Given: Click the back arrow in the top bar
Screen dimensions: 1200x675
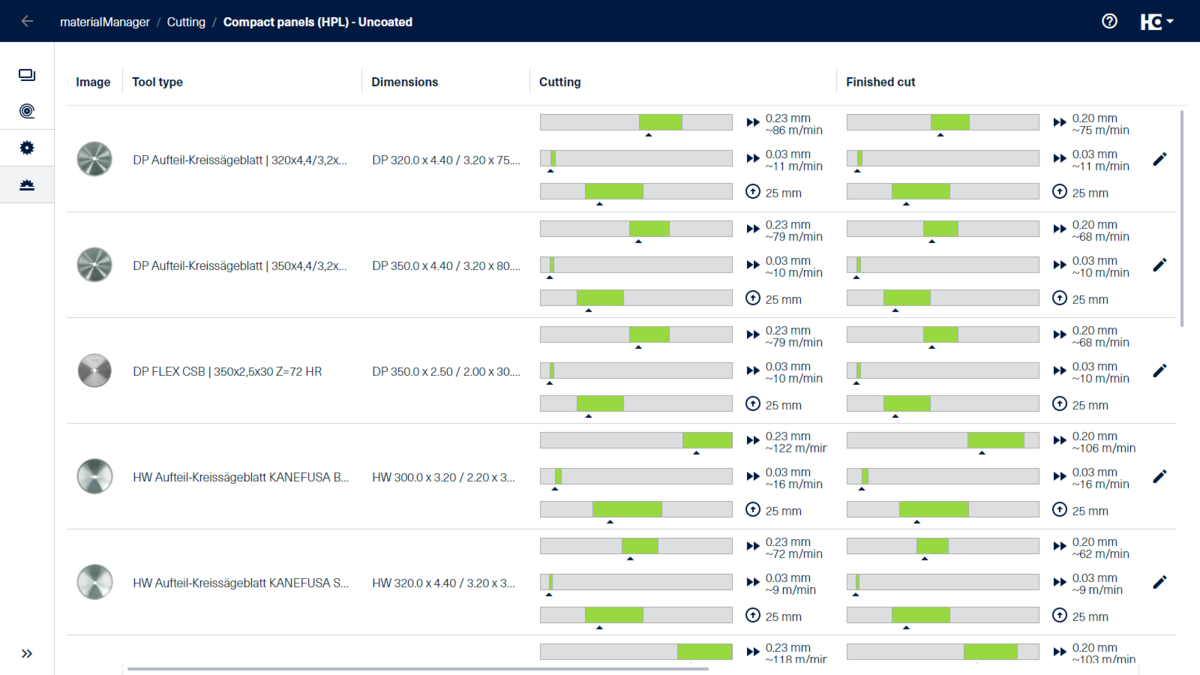Looking at the screenshot, I should (x=26, y=20).
